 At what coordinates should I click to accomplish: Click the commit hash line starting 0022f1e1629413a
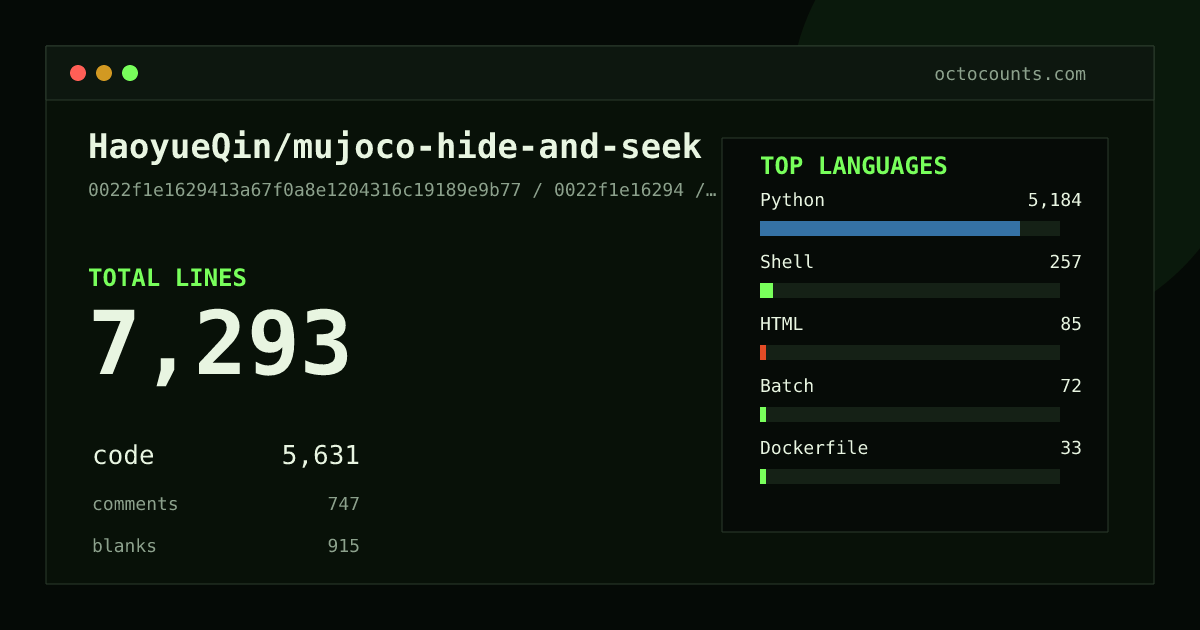pyautogui.click(x=402, y=190)
